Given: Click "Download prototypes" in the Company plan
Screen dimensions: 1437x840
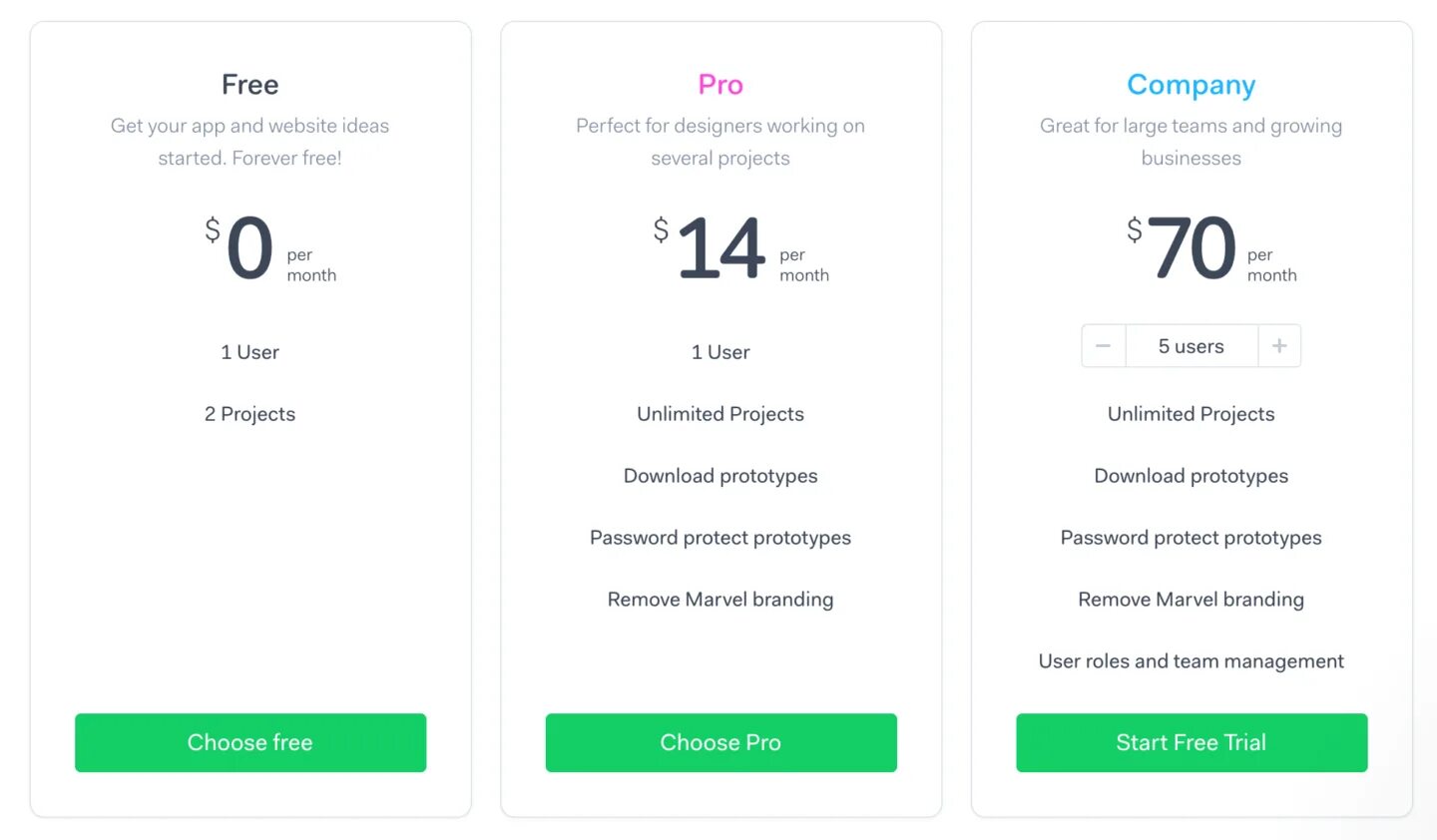Looking at the screenshot, I should (1192, 476).
